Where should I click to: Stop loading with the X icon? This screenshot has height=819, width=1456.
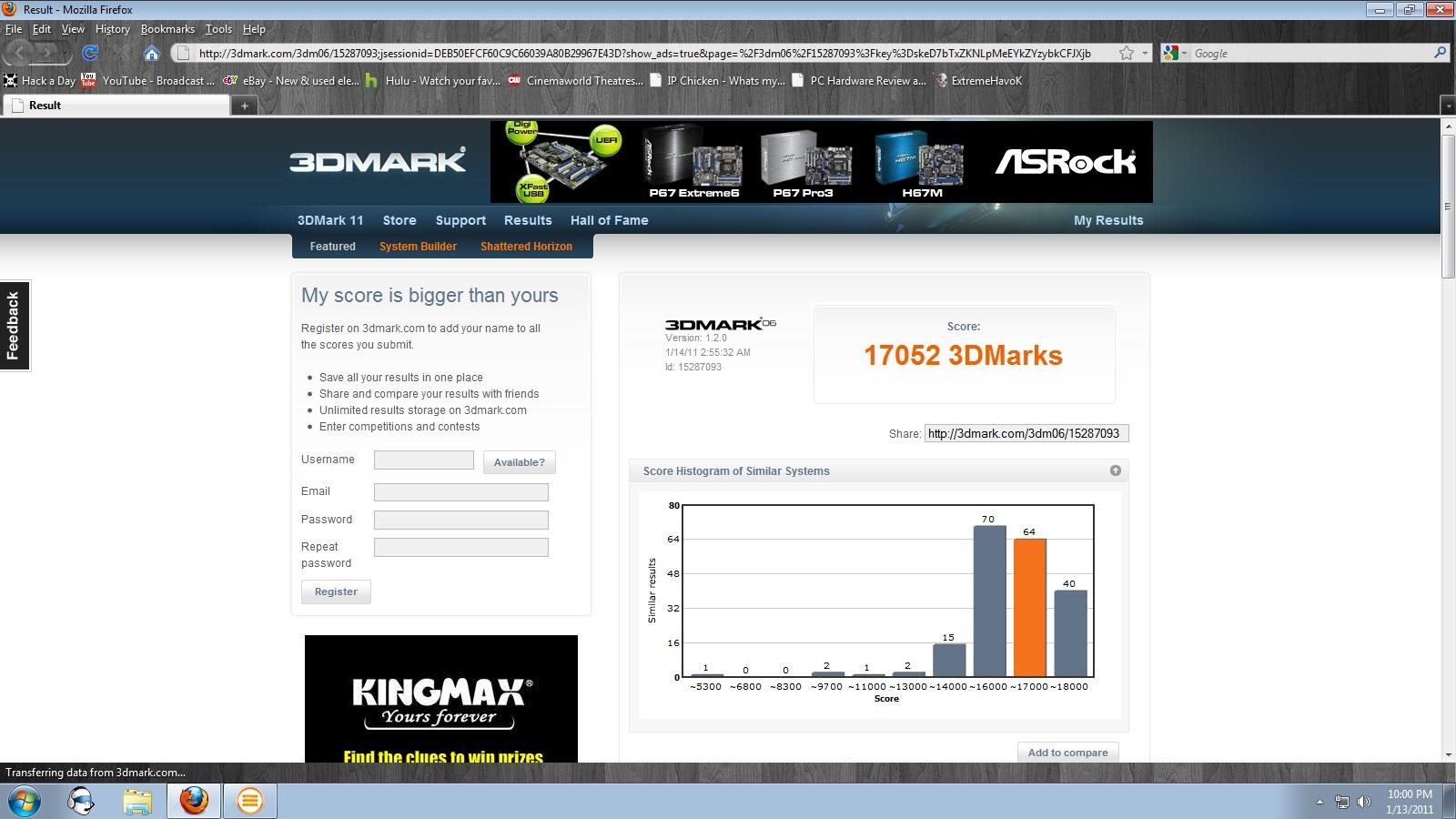coord(122,53)
